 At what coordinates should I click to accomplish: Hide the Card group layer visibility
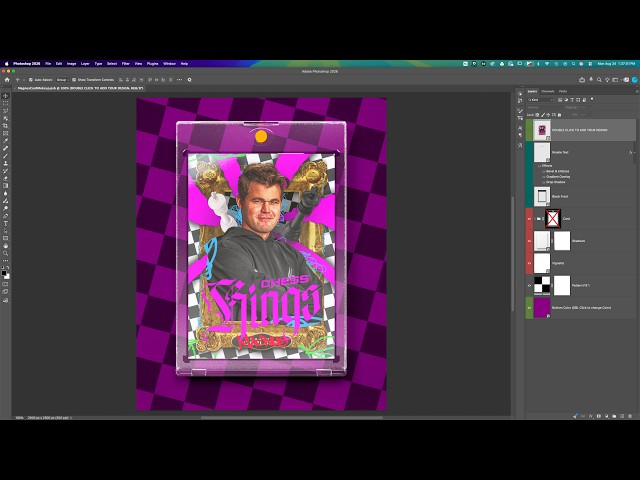[529, 219]
